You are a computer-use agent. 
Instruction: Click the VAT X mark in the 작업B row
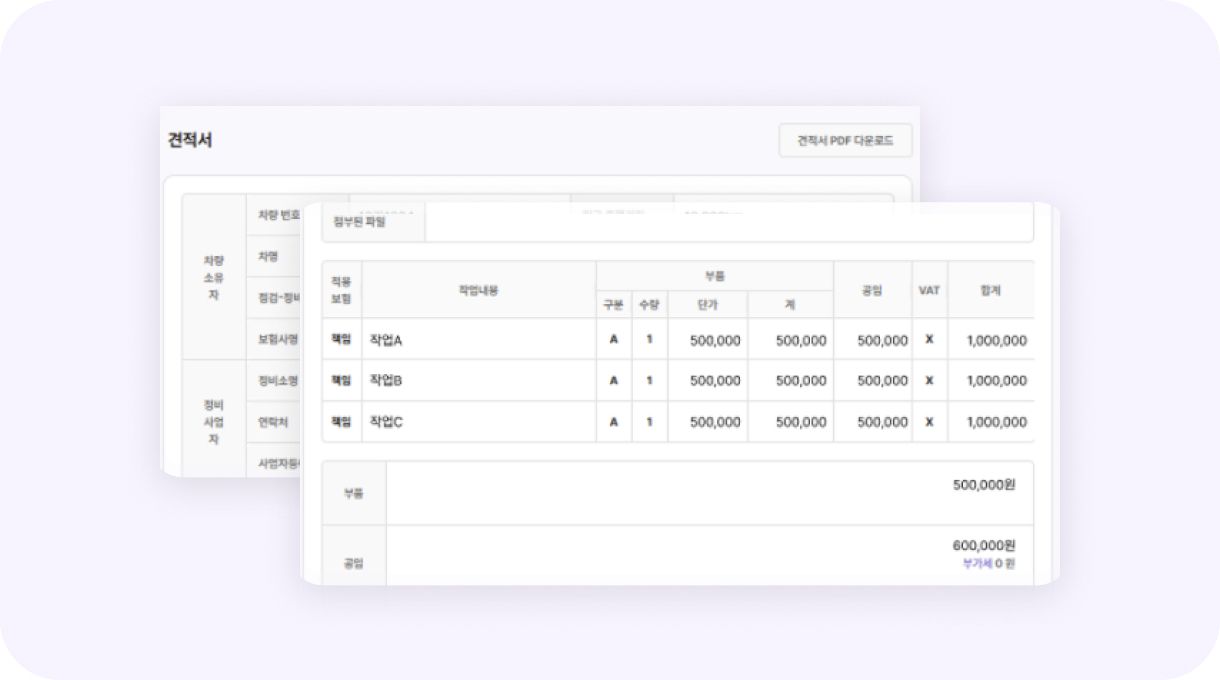(x=929, y=381)
